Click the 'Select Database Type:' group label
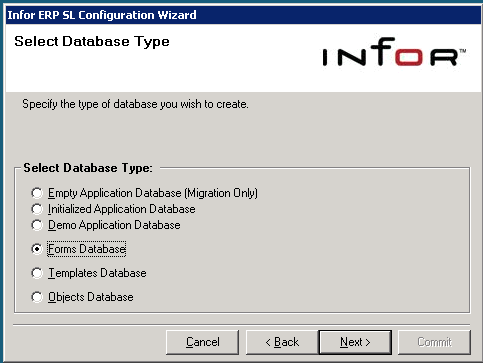The width and height of the screenshot is (483, 363). [88, 168]
